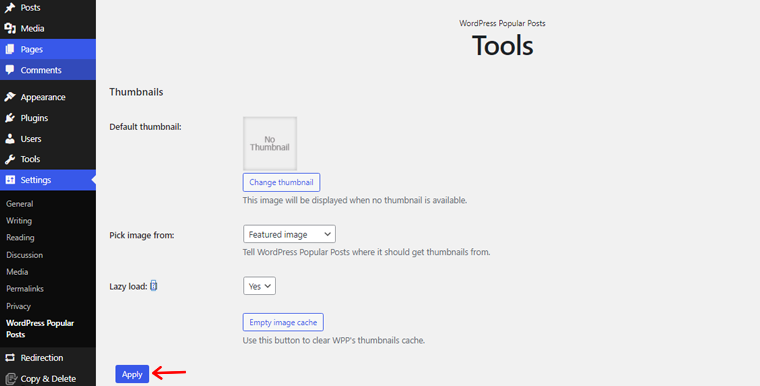
Task: Click the Tools wrench icon
Action: 10,159
